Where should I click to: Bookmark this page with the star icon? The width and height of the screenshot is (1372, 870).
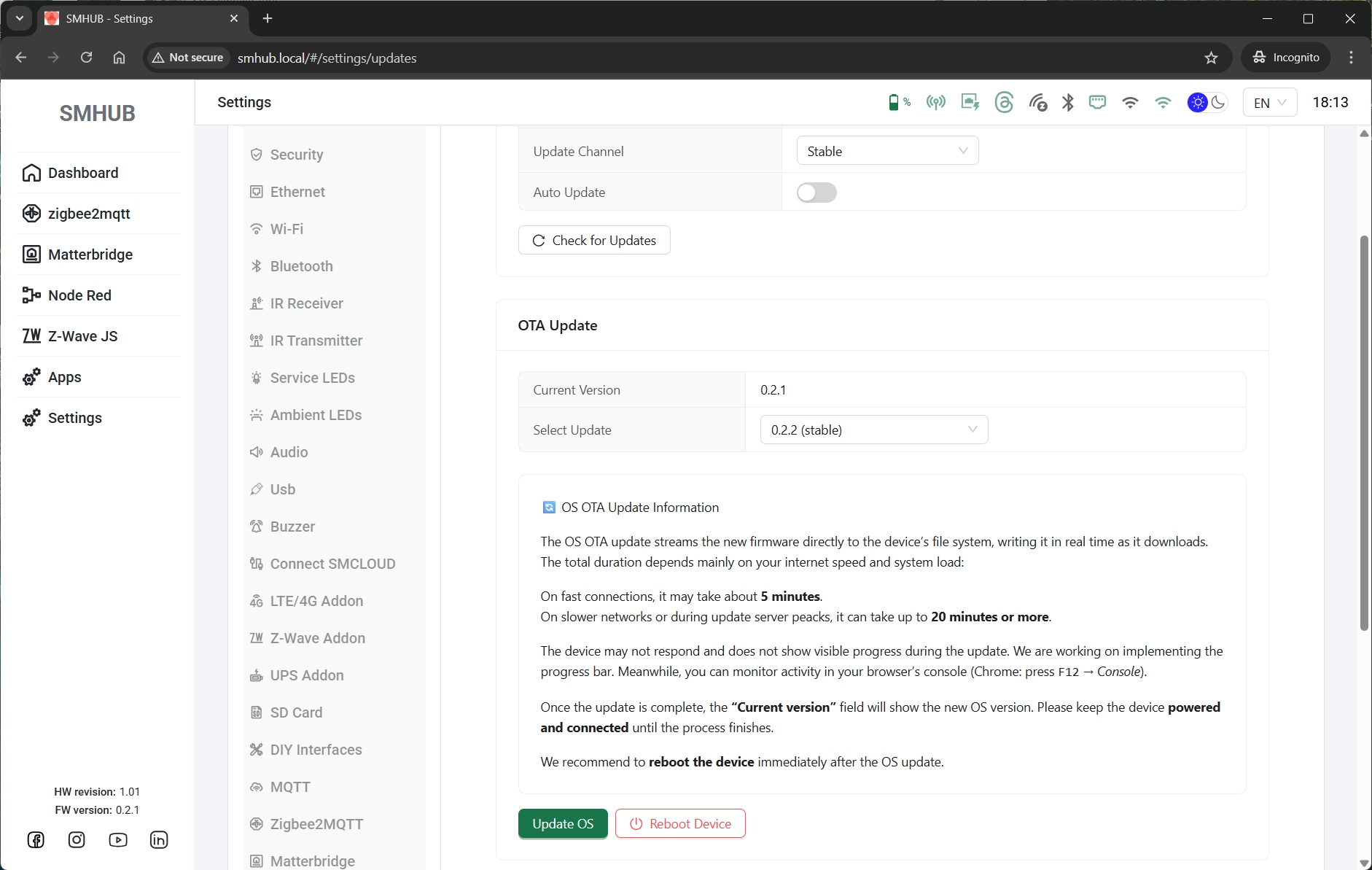tap(1211, 58)
